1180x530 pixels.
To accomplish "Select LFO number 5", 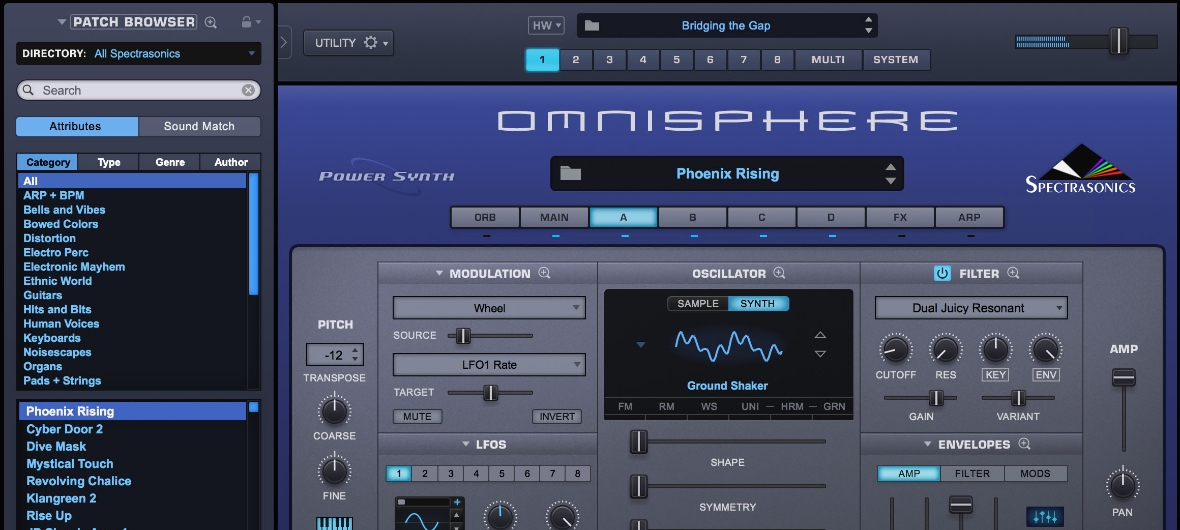I will point(501,474).
